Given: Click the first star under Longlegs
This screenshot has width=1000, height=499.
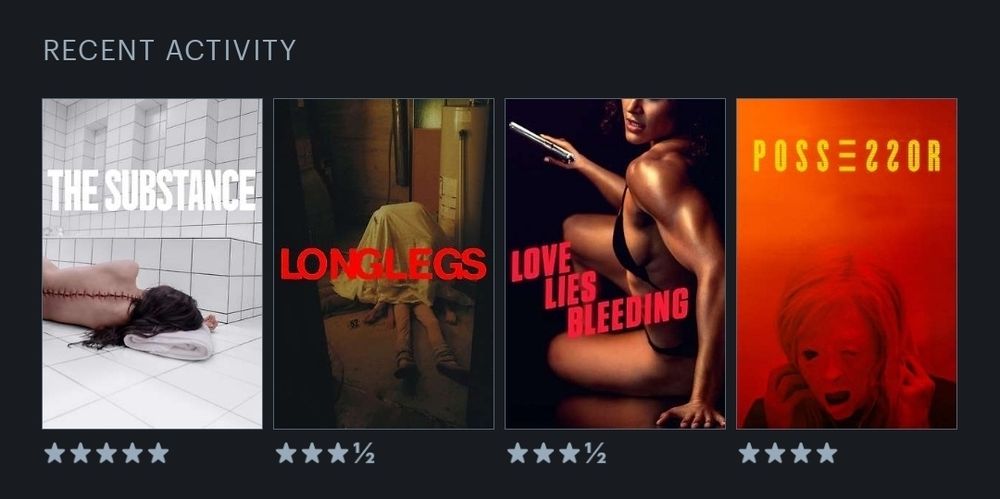Looking at the screenshot, I should click(x=286, y=453).
